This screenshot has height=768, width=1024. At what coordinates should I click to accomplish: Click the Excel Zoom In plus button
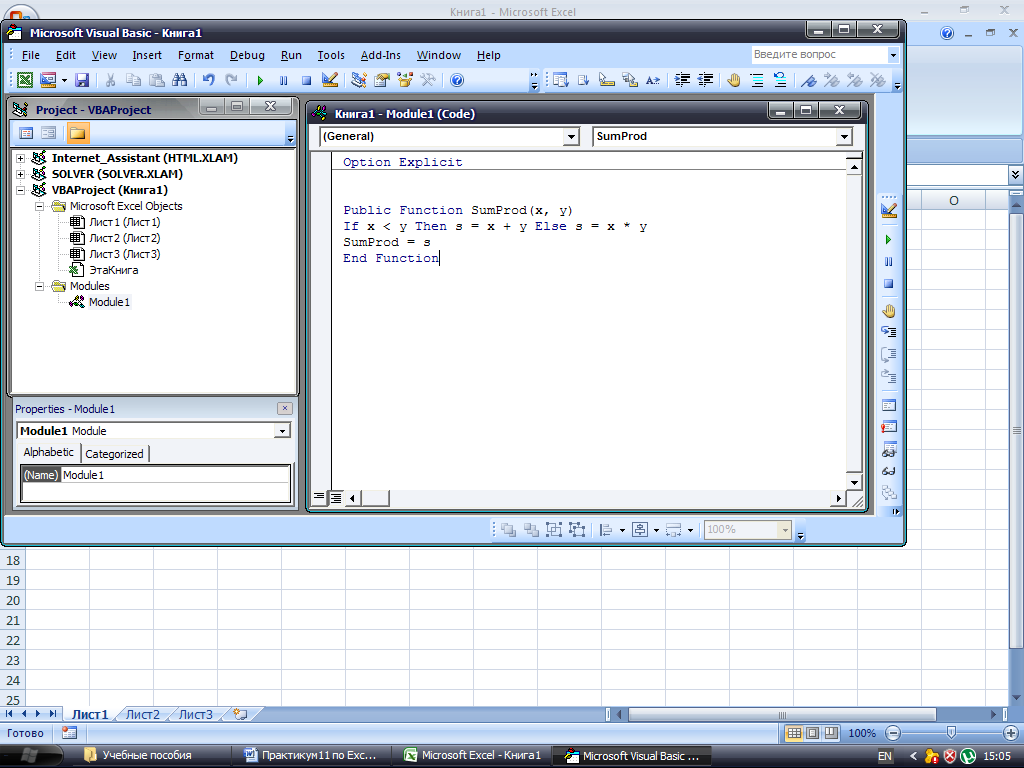coord(1011,733)
